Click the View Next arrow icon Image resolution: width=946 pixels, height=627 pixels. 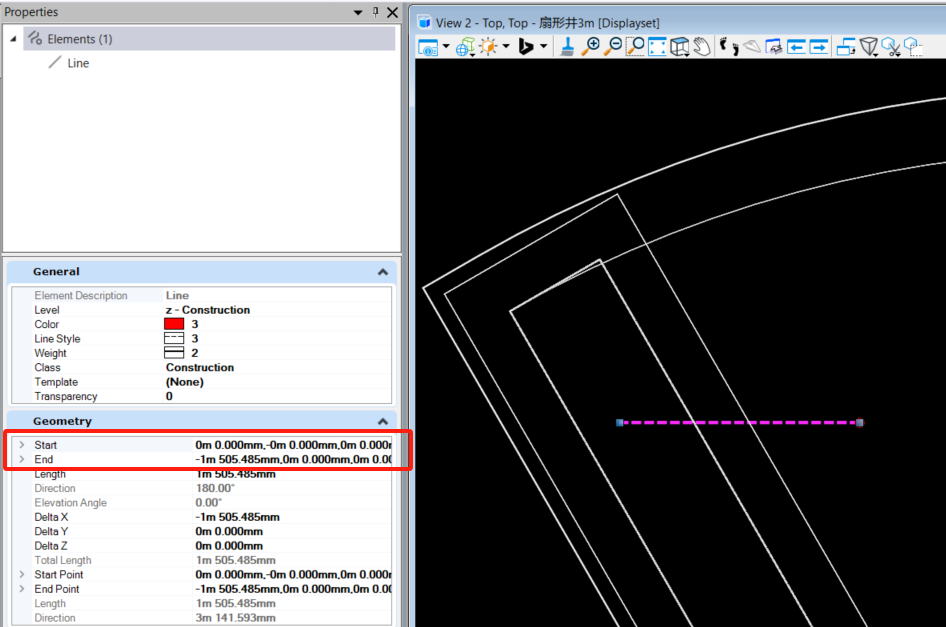819,47
